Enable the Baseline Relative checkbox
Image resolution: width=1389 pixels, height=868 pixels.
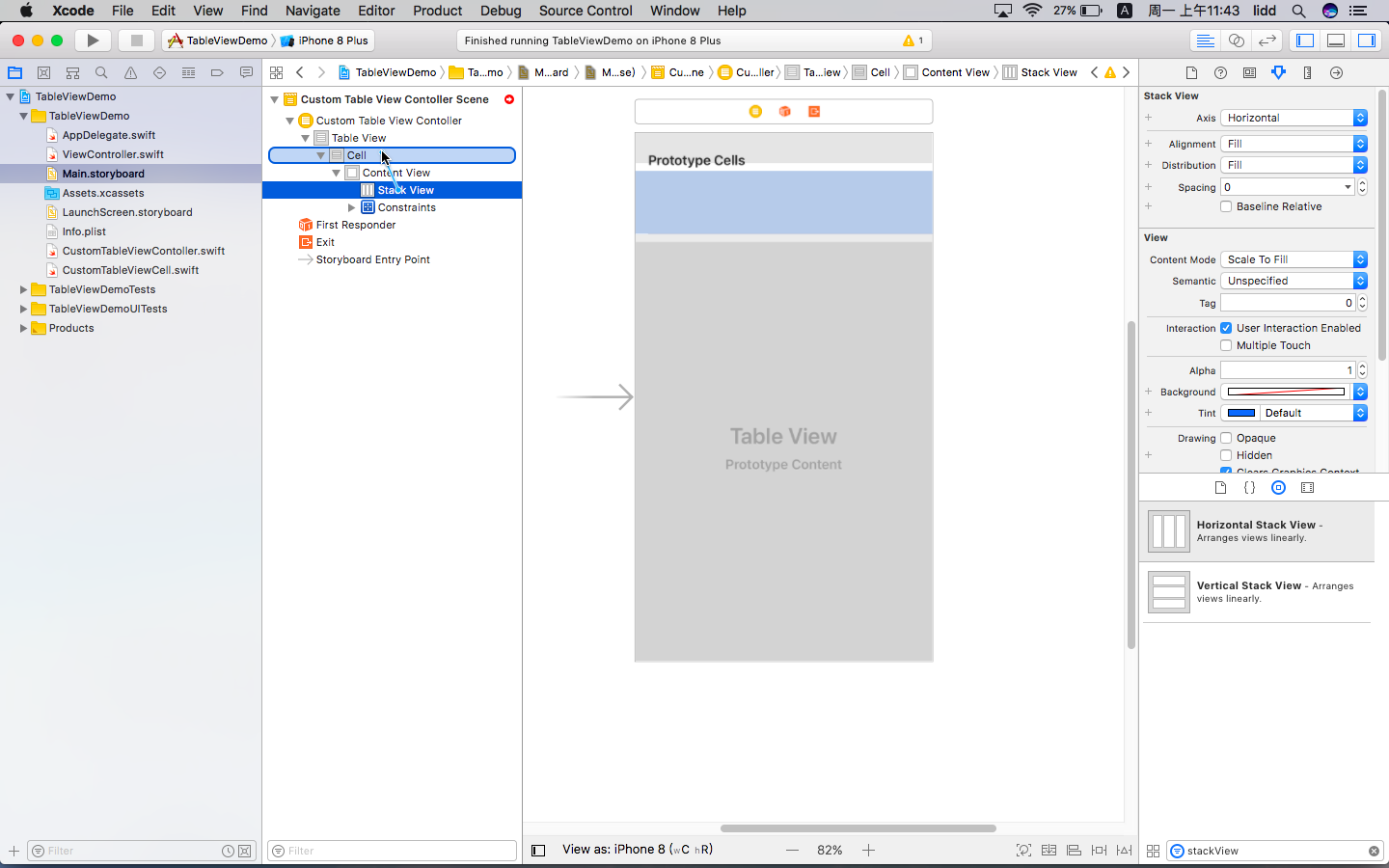(x=1226, y=206)
